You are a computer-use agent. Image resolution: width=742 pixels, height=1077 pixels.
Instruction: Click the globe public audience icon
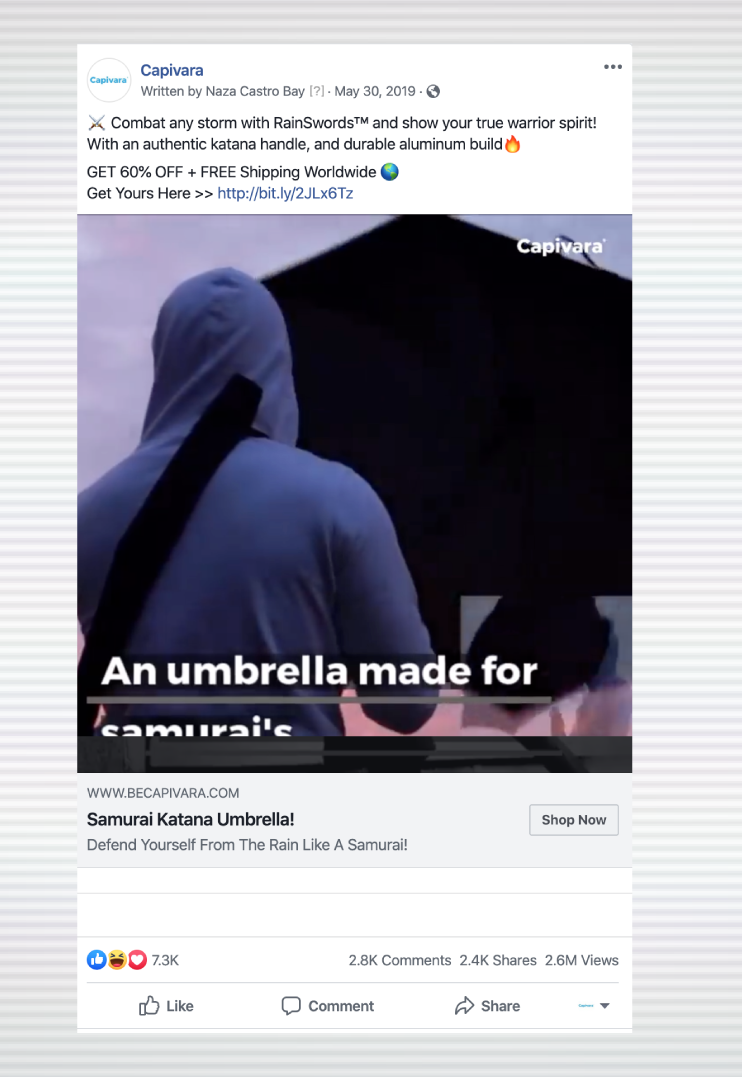pyautogui.click(x=433, y=91)
